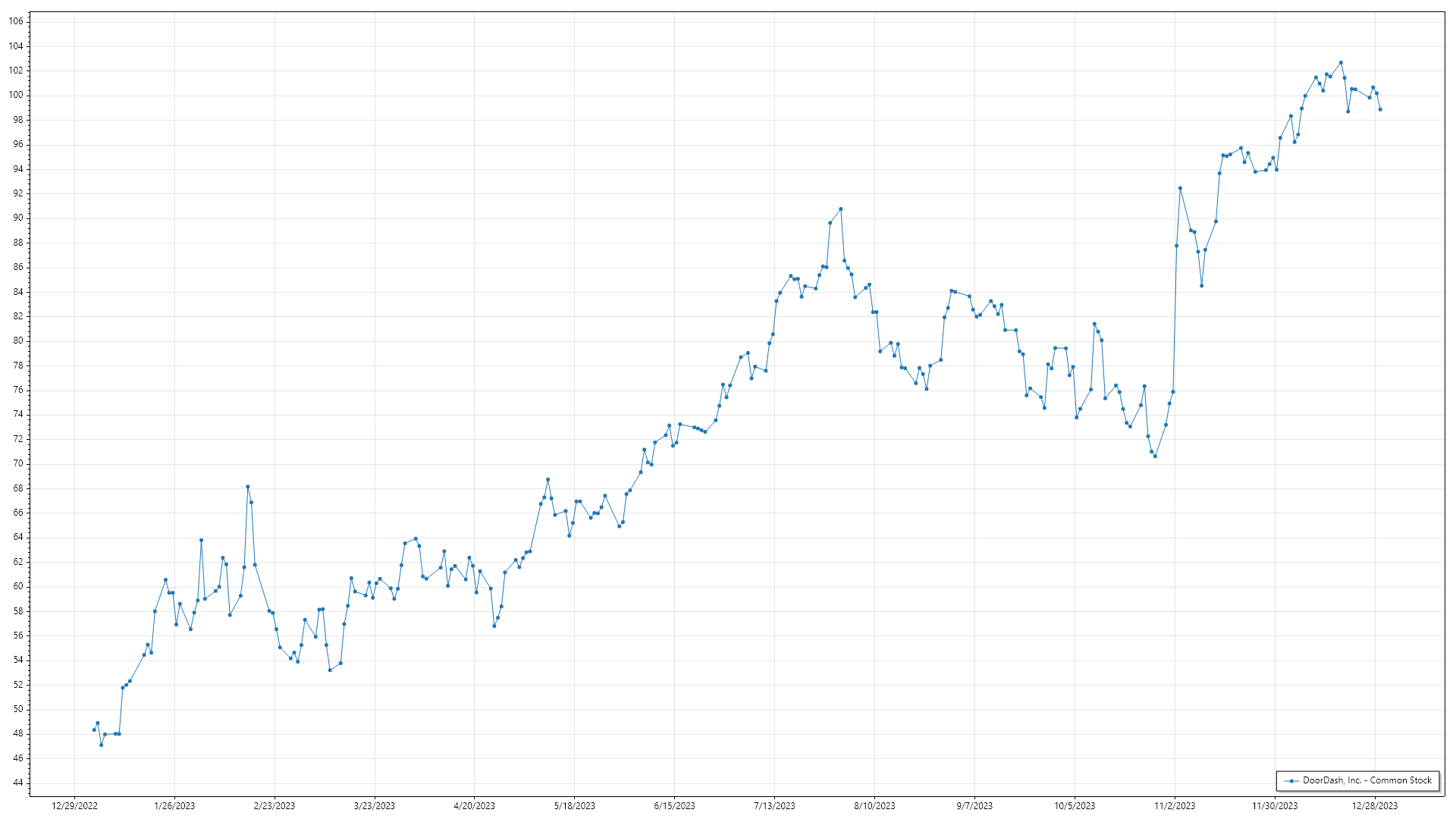
Task: Click the 106 y-axis value label
Action: pos(16,21)
